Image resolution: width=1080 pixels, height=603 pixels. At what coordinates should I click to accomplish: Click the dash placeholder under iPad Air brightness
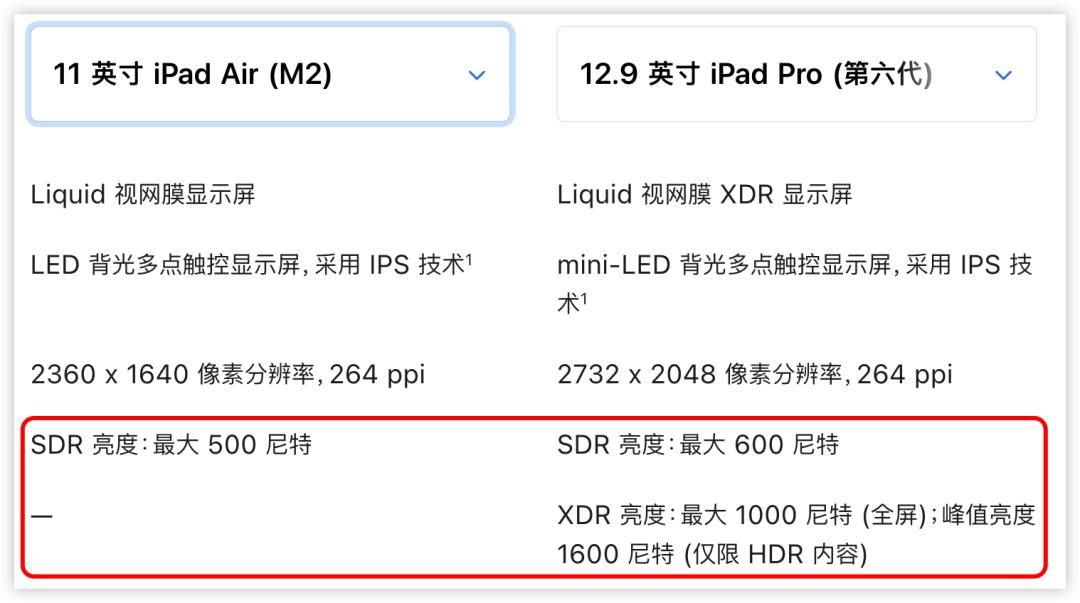click(42, 516)
